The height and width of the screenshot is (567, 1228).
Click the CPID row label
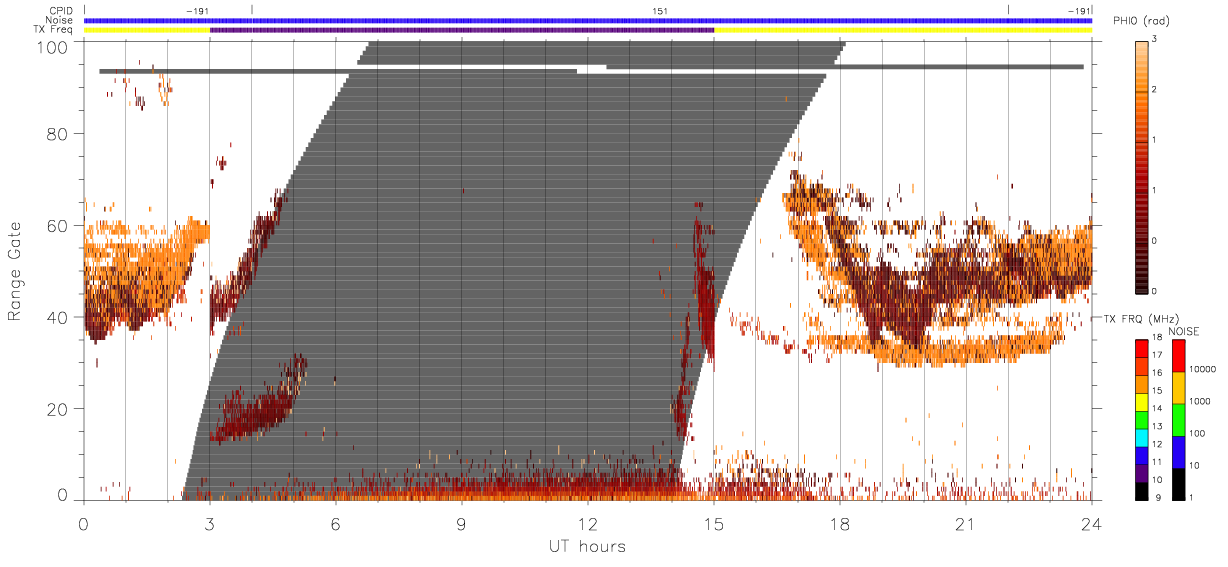[x=61, y=11]
